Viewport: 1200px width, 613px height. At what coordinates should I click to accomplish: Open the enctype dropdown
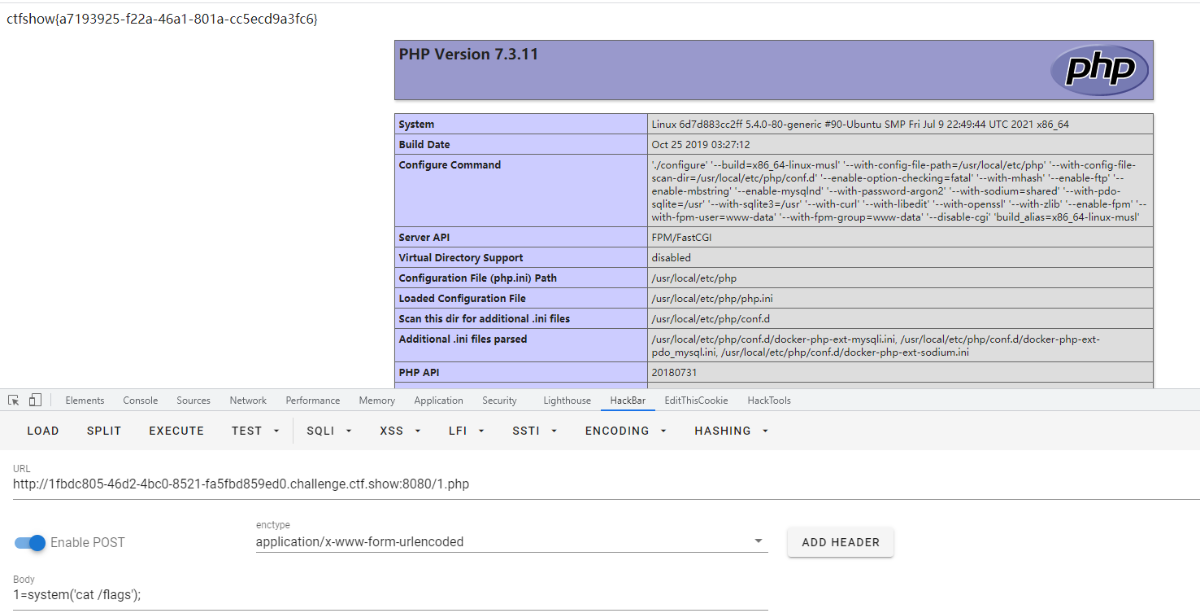512,542
